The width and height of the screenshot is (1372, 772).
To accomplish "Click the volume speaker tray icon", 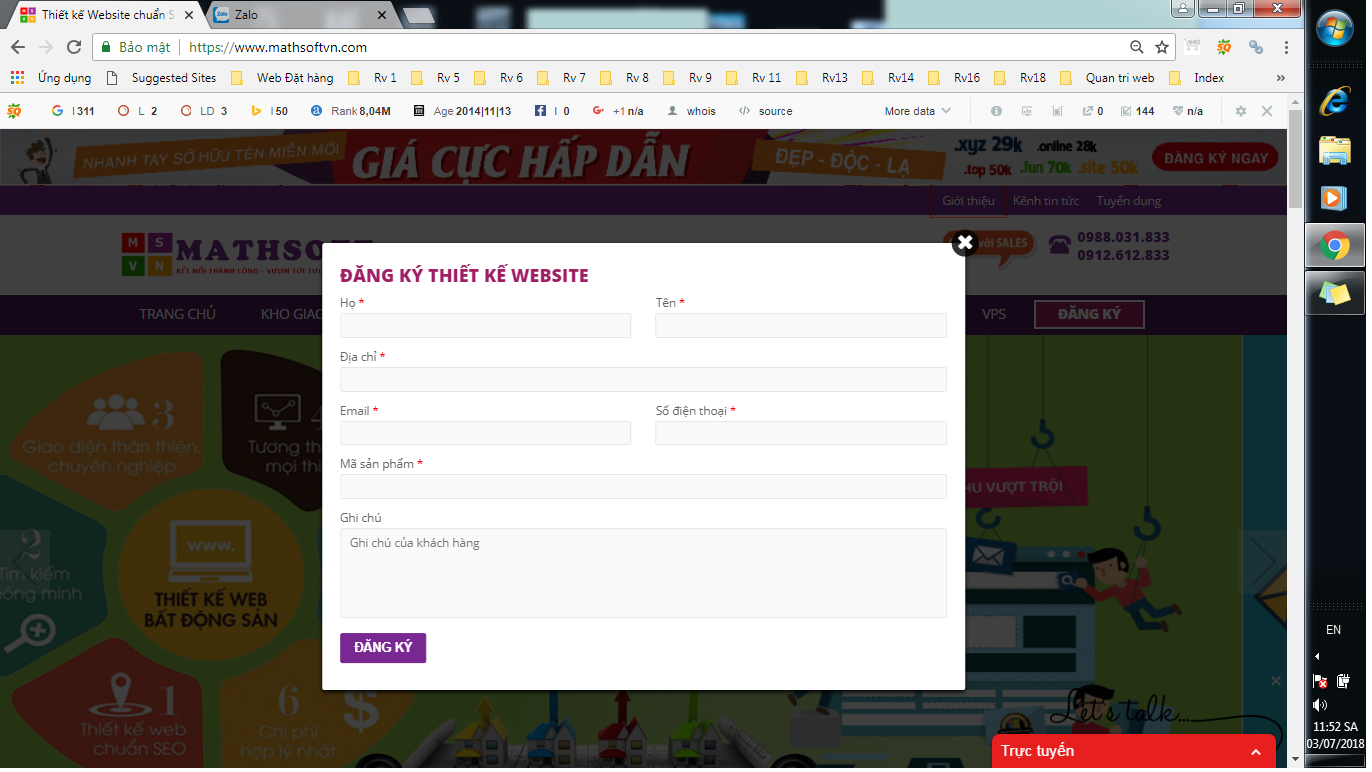I will (1320, 705).
